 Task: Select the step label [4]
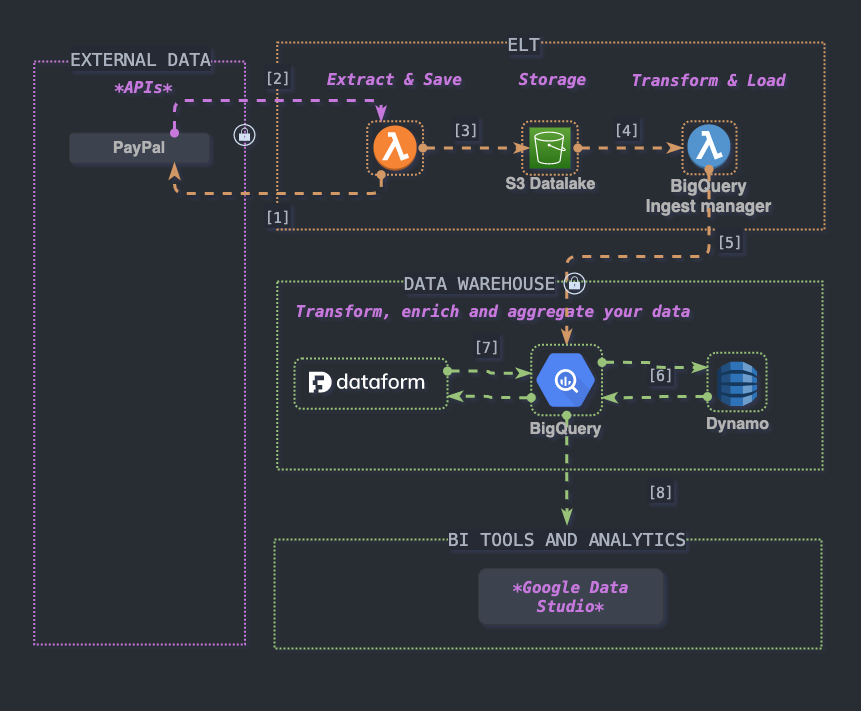click(x=627, y=131)
